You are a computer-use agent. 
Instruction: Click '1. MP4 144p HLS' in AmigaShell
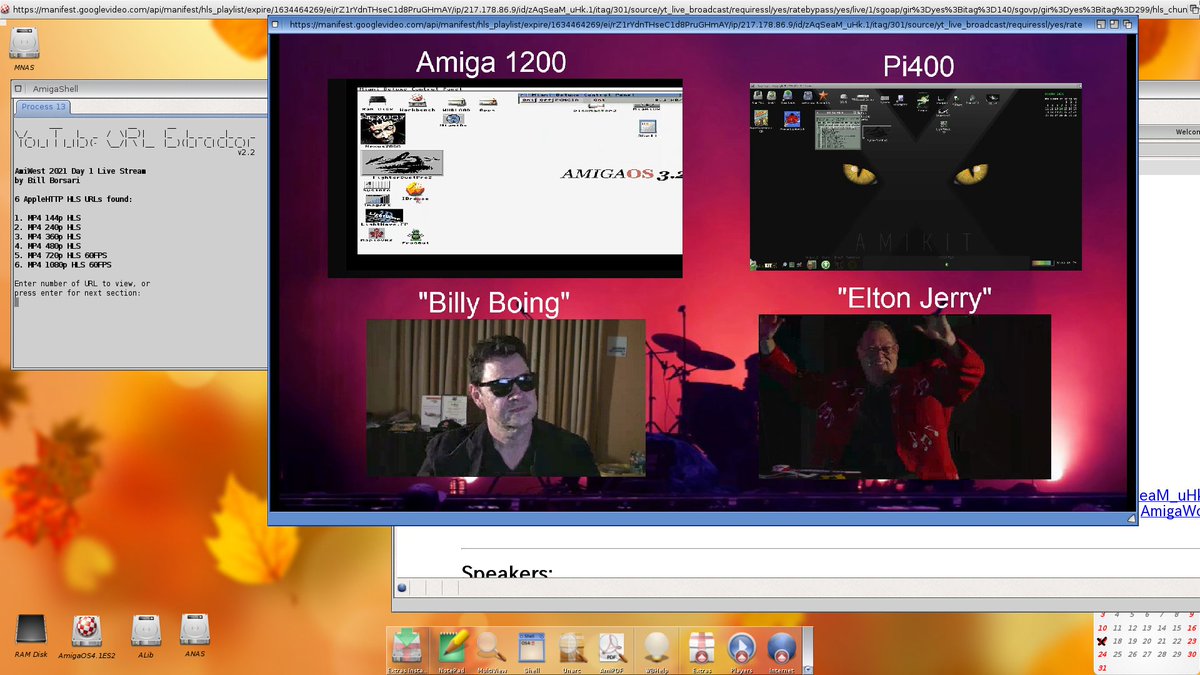click(47, 217)
